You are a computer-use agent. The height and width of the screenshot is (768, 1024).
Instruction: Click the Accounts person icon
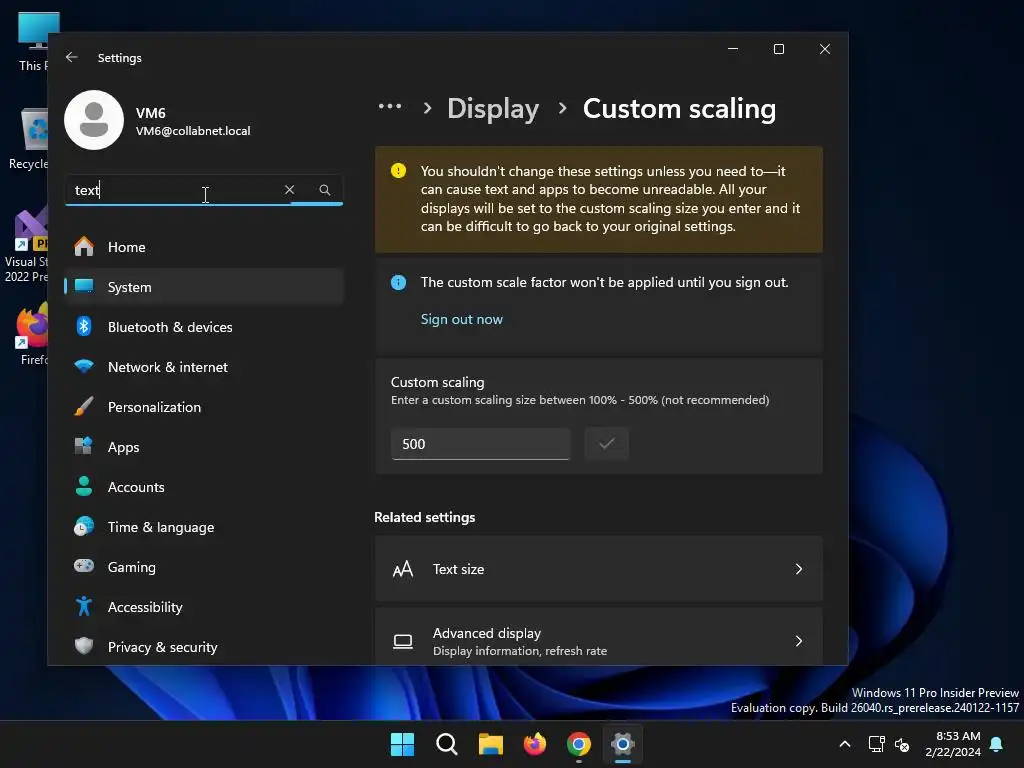pyautogui.click(x=84, y=487)
